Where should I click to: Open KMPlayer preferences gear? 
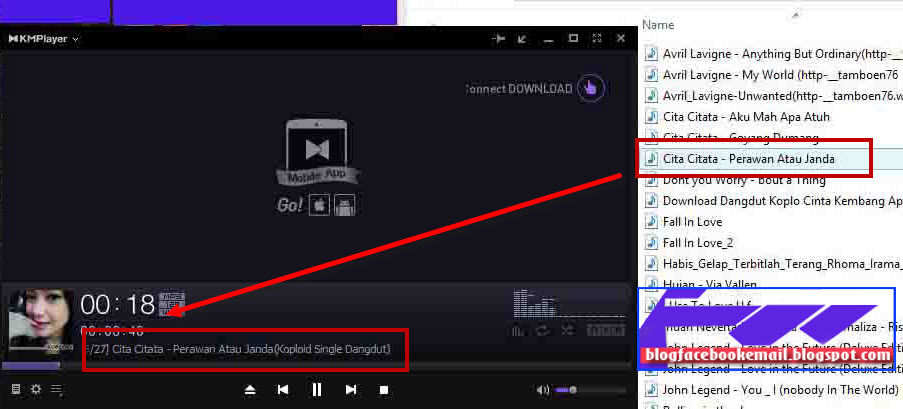pos(36,389)
